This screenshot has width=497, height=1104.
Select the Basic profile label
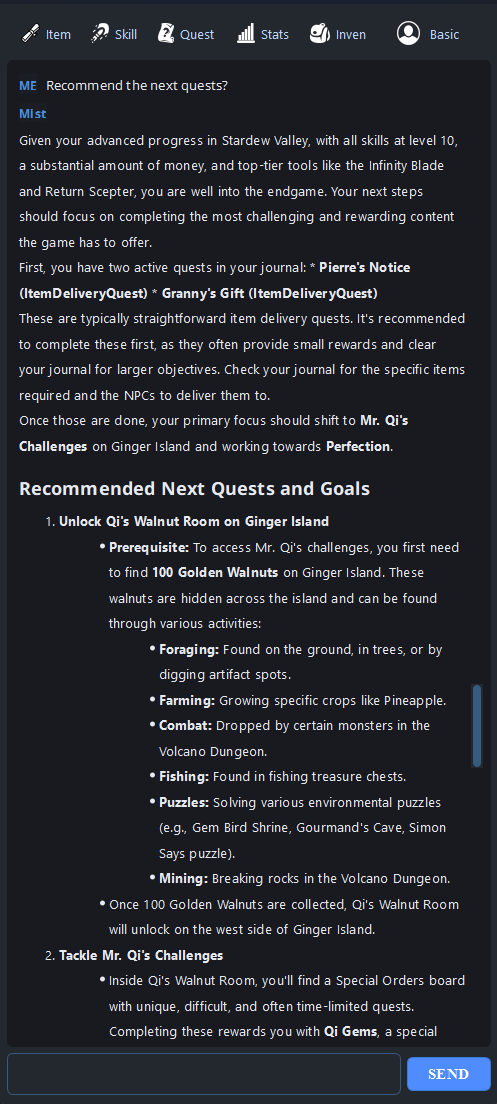click(444, 34)
